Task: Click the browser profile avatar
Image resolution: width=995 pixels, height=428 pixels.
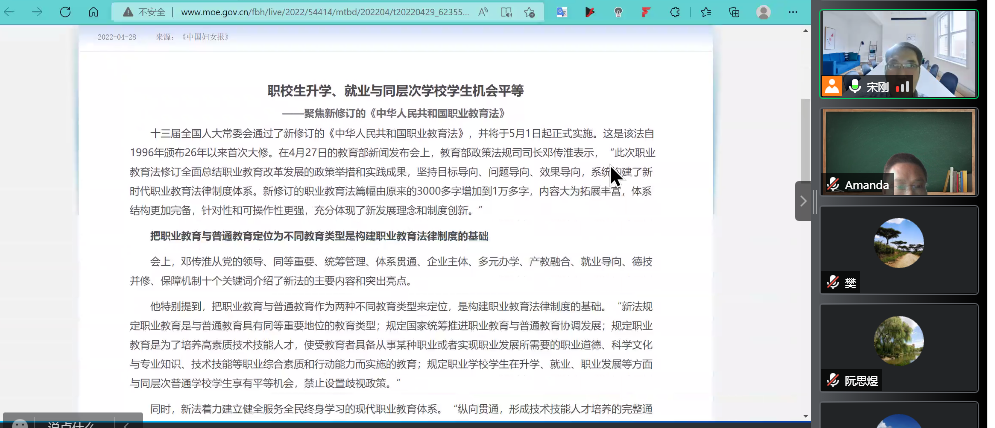Action: (763, 12)
